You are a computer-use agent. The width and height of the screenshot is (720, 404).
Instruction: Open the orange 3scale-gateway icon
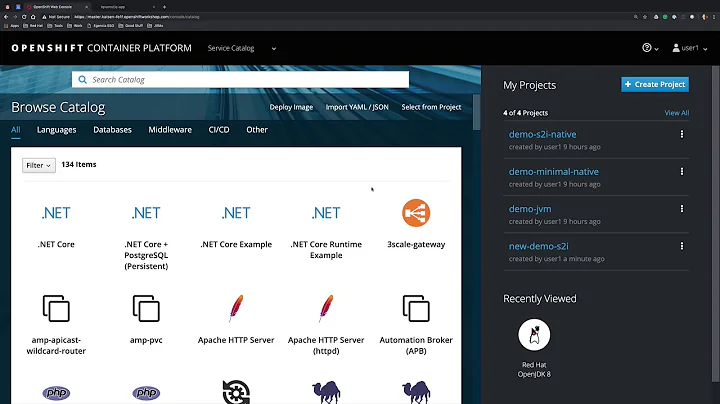416,213
